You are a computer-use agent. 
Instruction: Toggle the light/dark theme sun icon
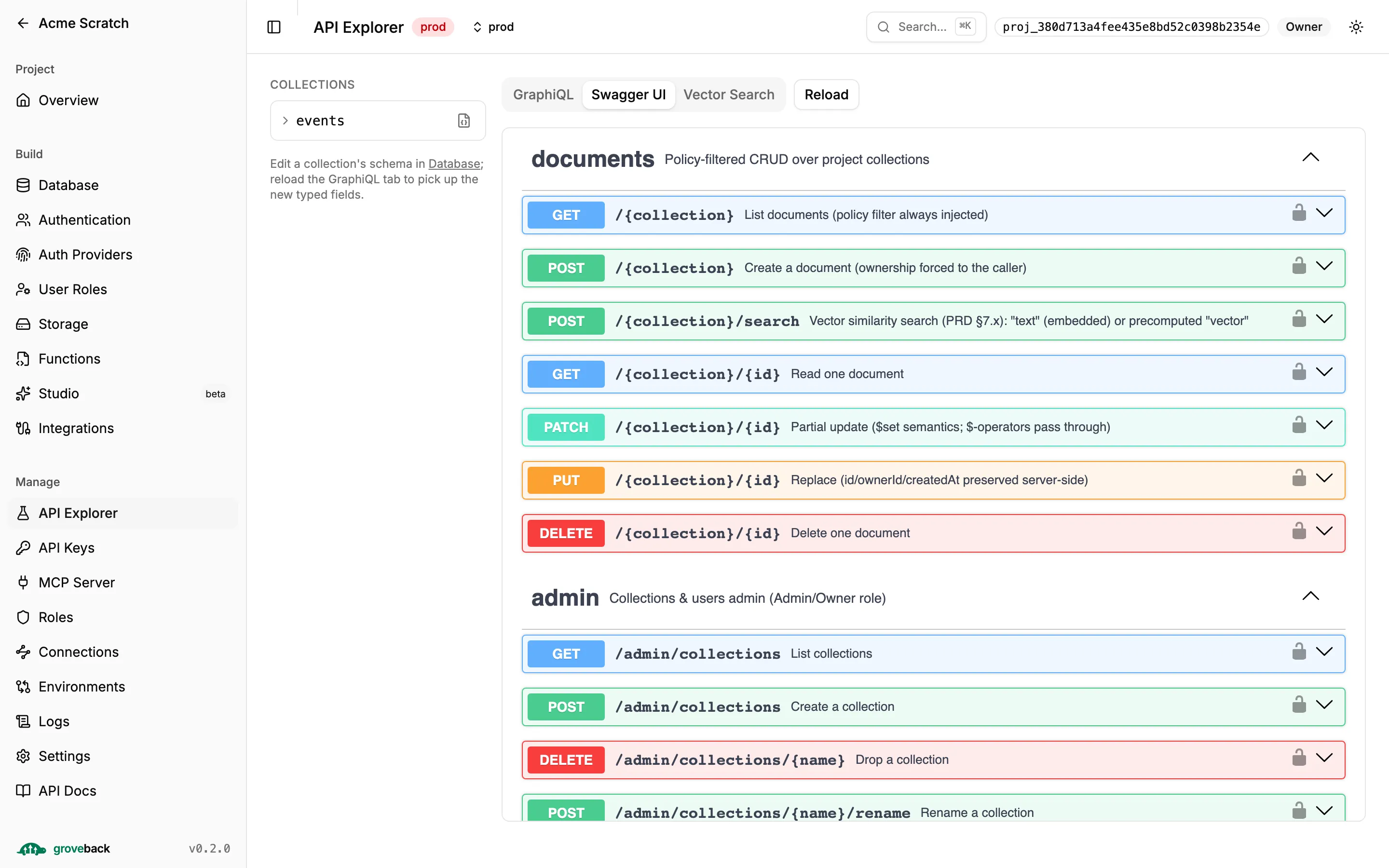click(x=1356, y=27)
